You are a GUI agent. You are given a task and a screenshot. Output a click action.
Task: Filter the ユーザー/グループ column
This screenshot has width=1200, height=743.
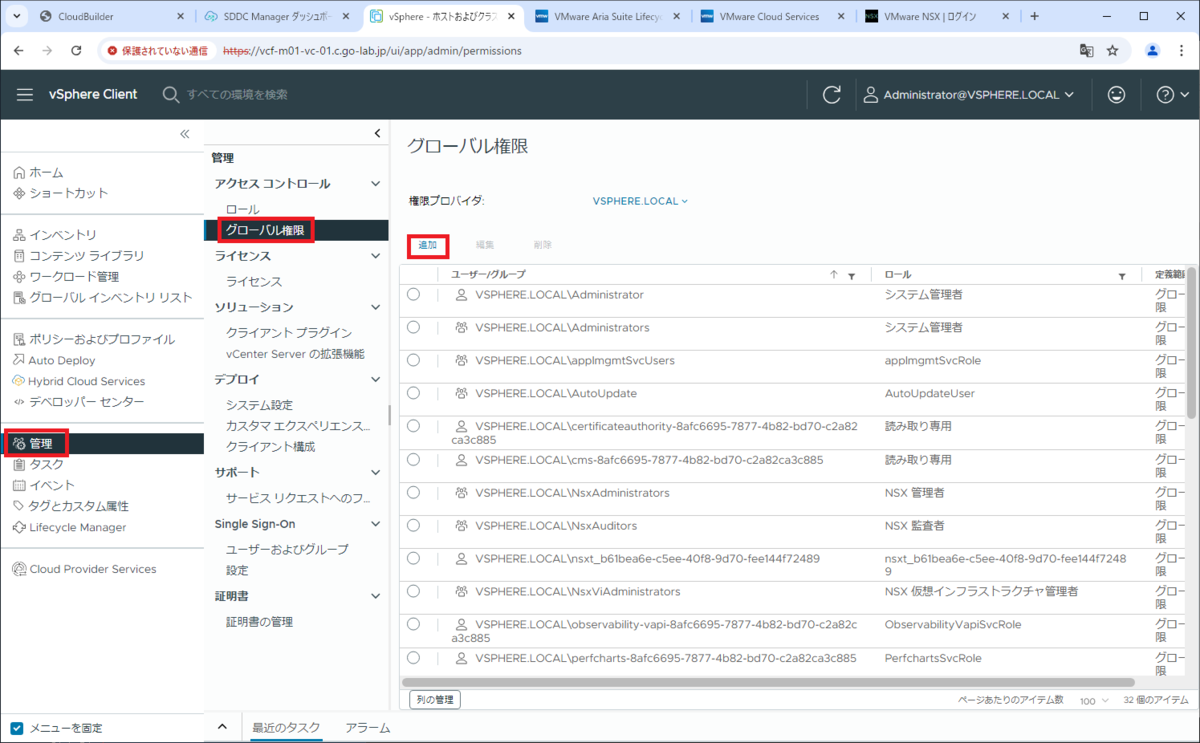(851, 276)
